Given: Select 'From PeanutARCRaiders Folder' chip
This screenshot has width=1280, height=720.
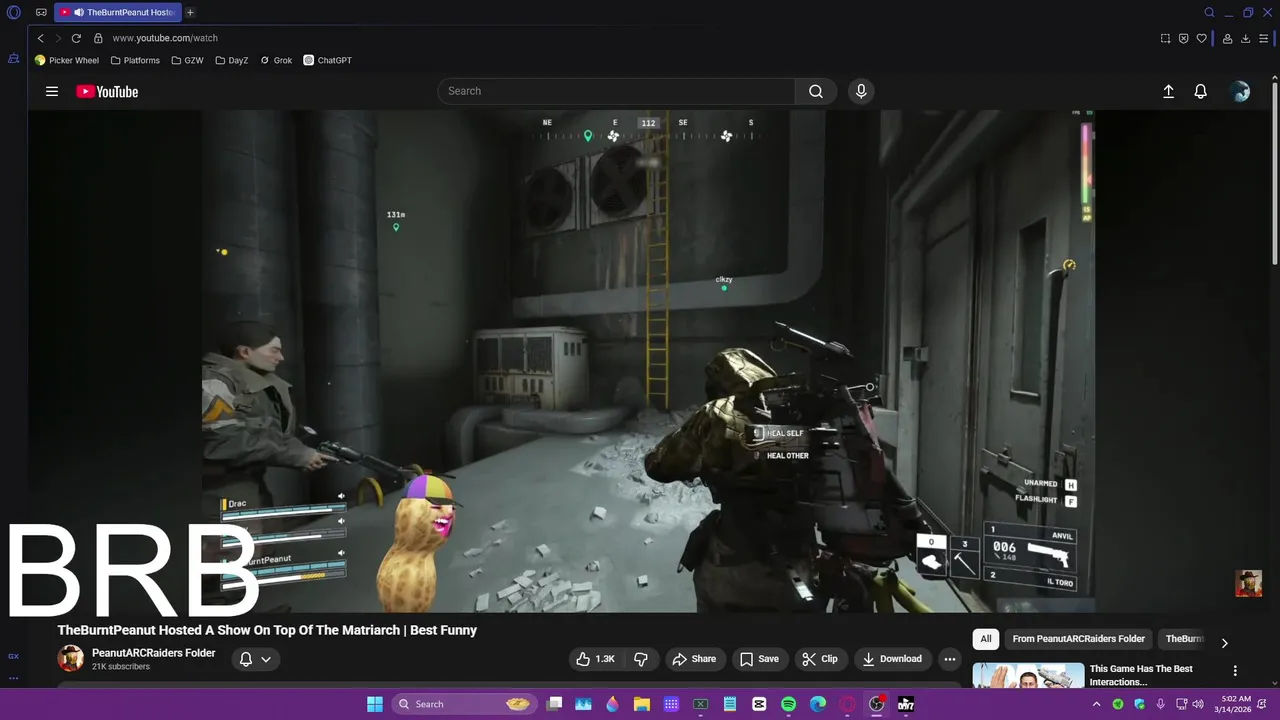Looking at the screenshot, I should click(x=1078, y=639).
